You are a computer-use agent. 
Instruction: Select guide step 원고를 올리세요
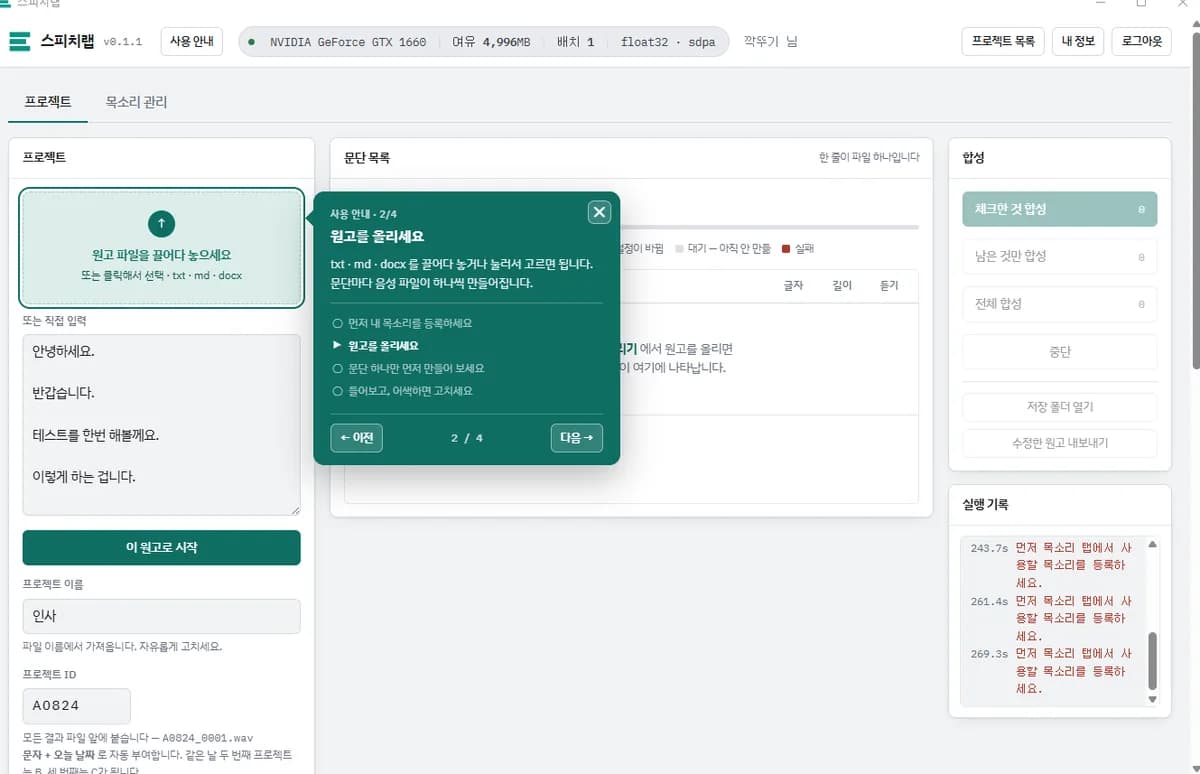pyautogui.click(x=375, y=346)
